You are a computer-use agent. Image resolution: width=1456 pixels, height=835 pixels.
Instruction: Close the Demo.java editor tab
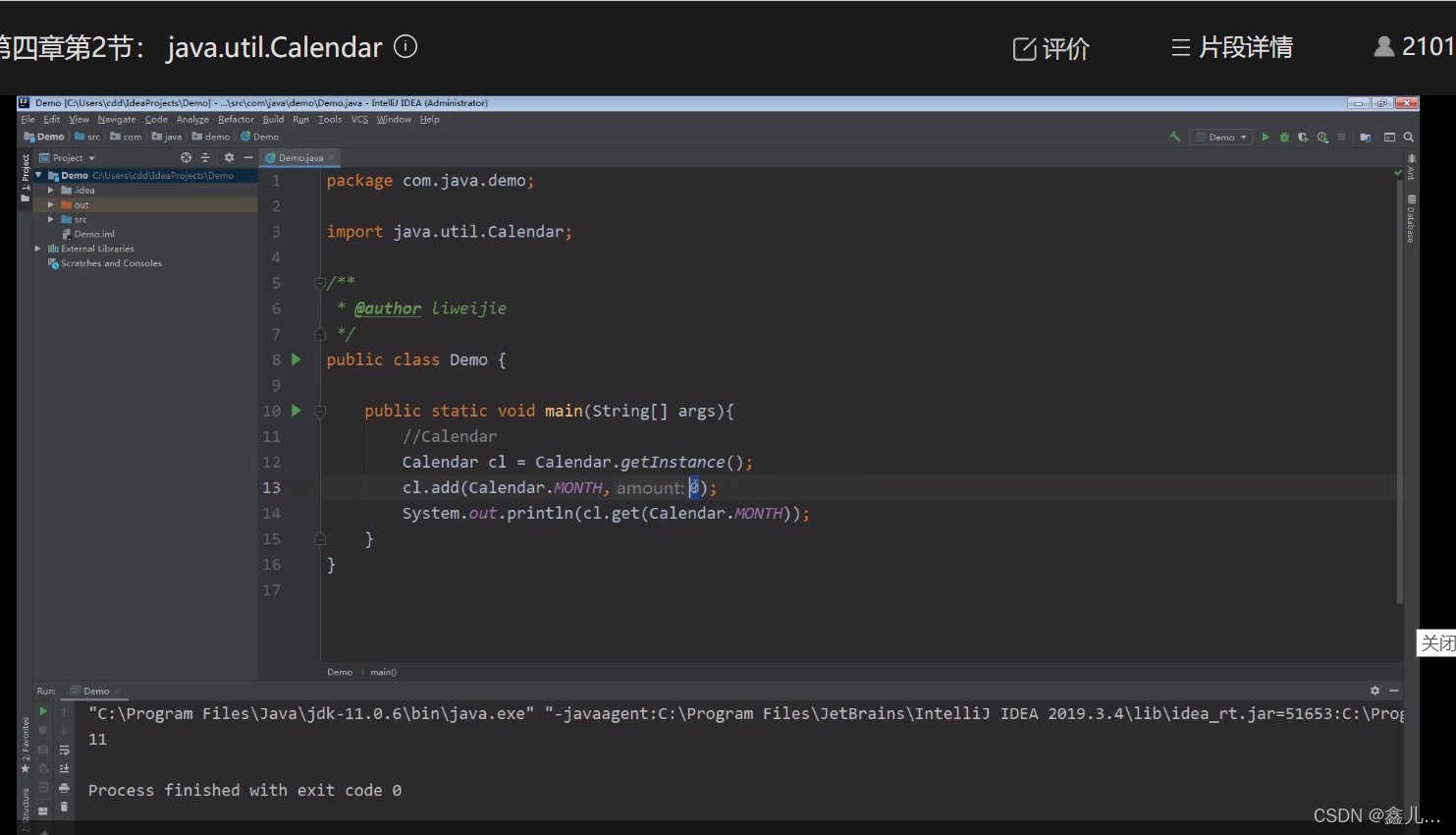332,157
